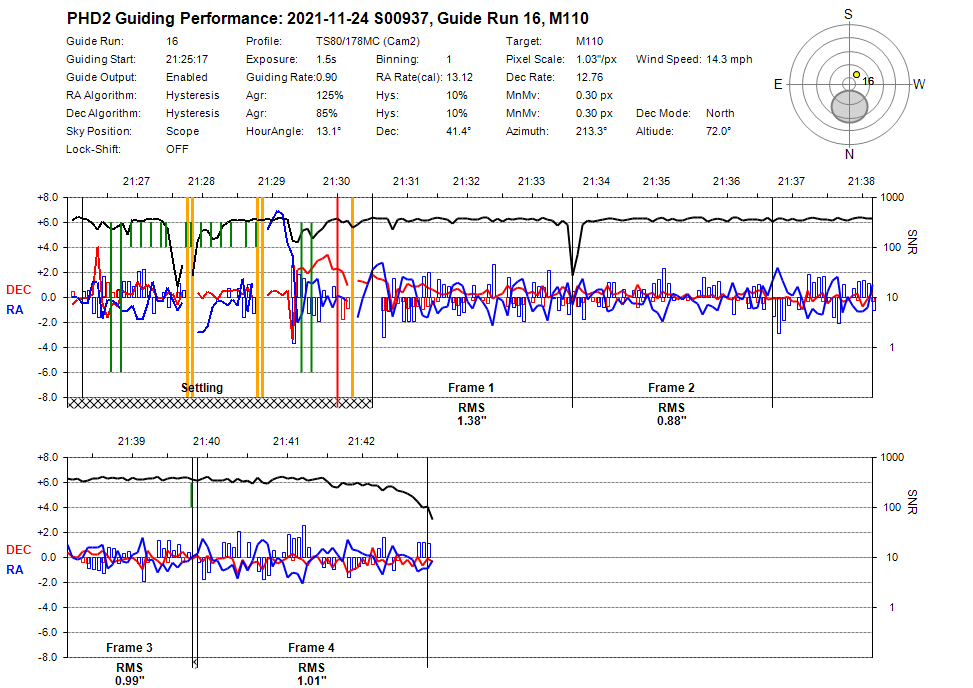This screenshot has height=688, width=973.
Task: Select the Wind Speed value 14.3 mph
Action: pyautogui.click(x=729, y=60)
